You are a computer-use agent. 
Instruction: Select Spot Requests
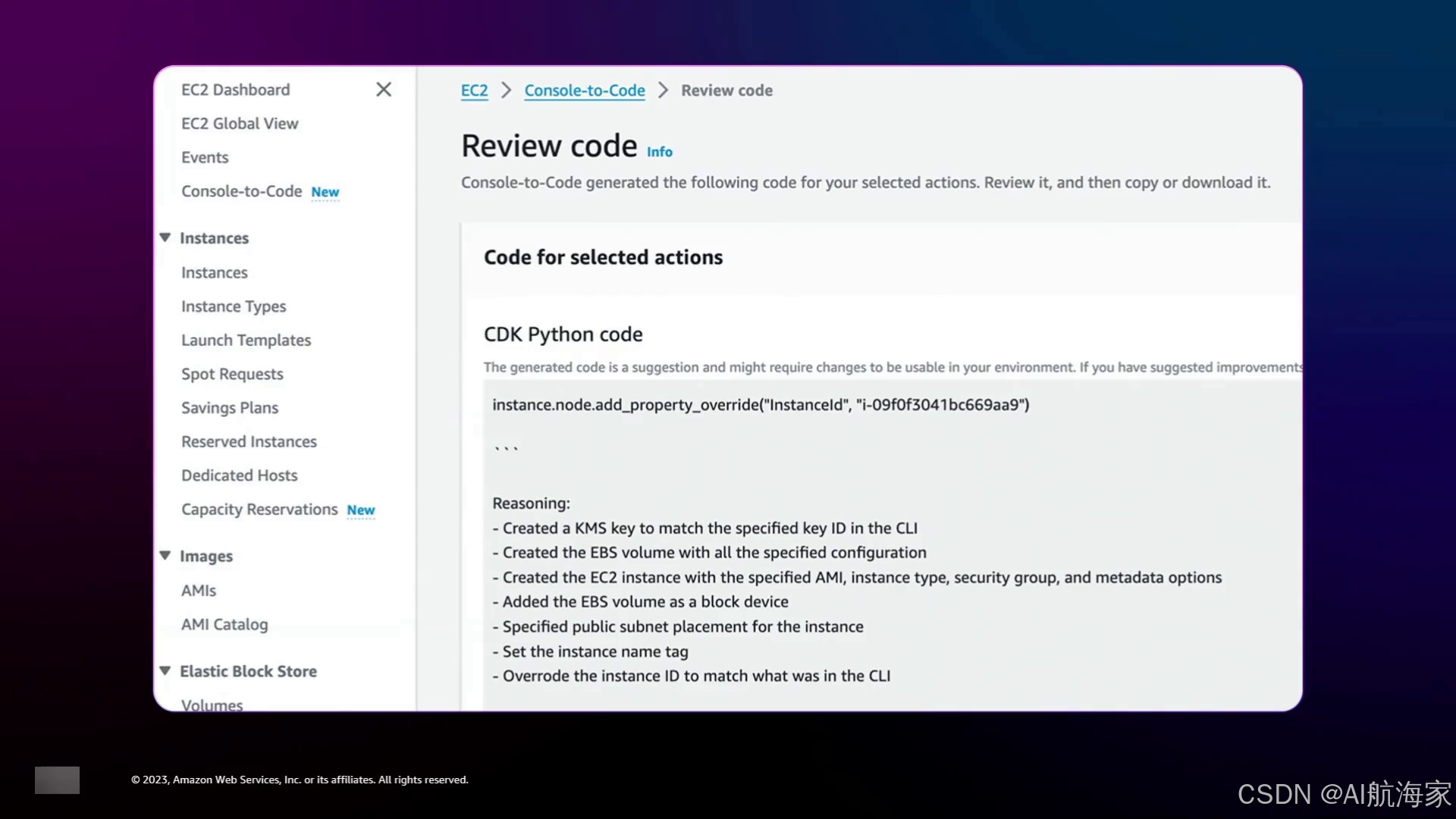[x=232, y=374]
